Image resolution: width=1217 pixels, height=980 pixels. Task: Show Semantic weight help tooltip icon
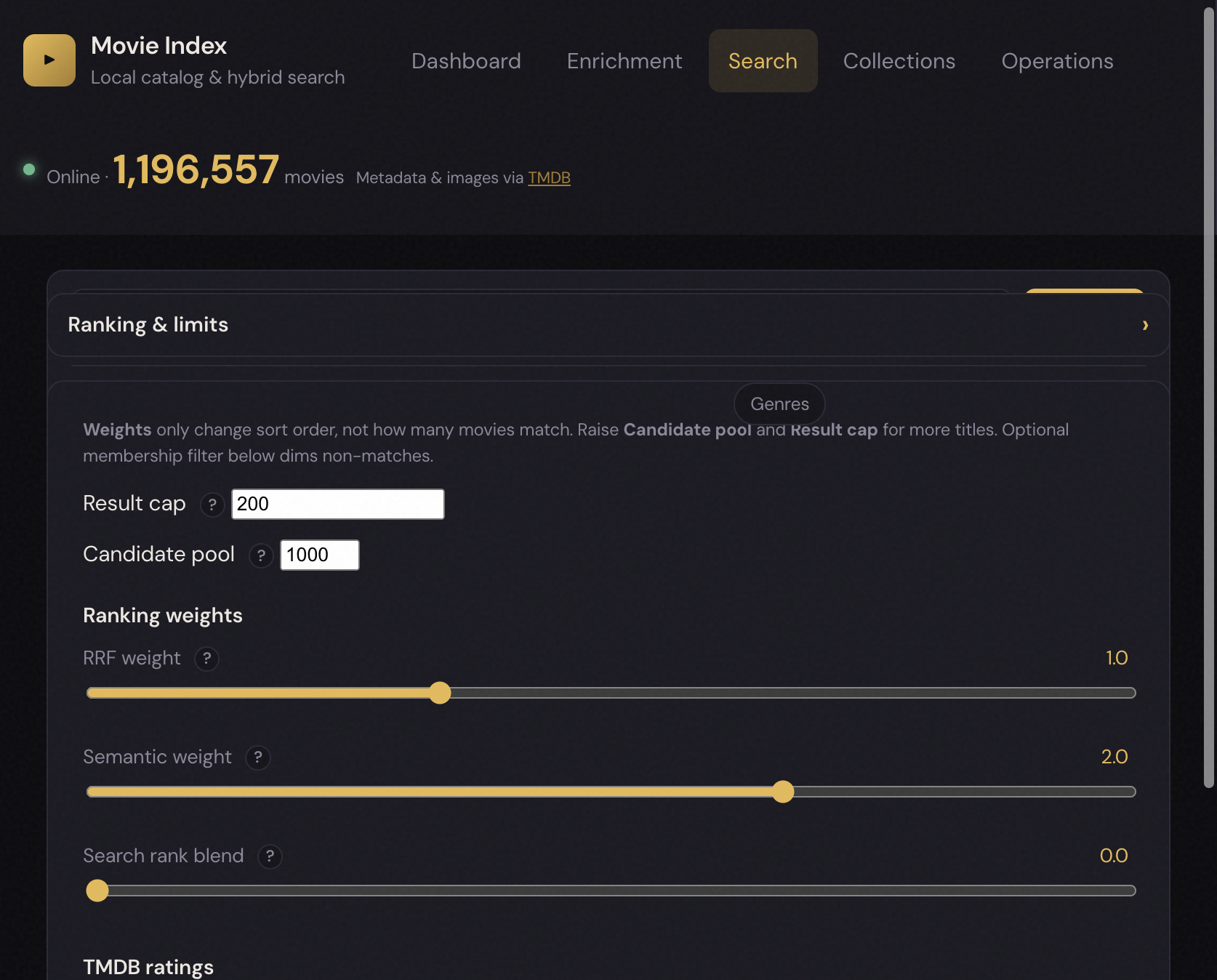point(258,758)
